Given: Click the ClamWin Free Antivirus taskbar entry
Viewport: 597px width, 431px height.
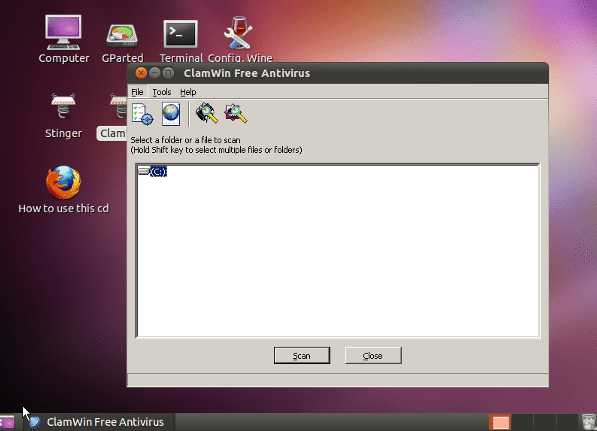Looking at the screenshot, I should [97, 422].
